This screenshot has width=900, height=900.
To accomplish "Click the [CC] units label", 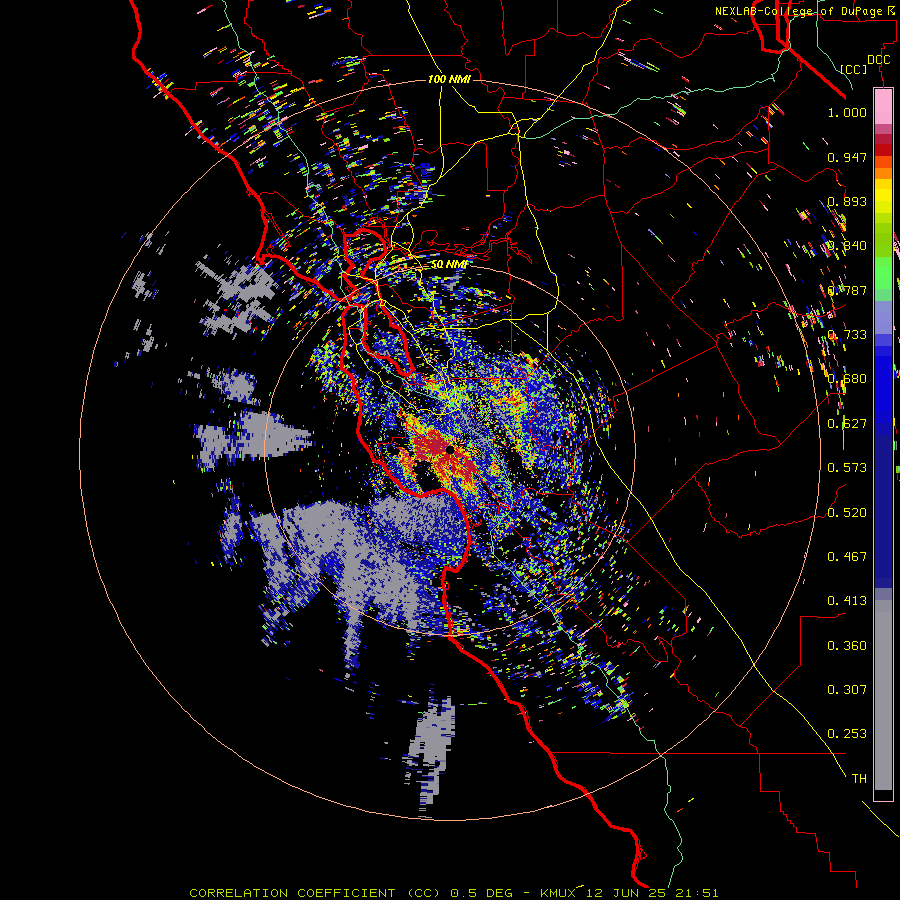I will click(854, 69).
